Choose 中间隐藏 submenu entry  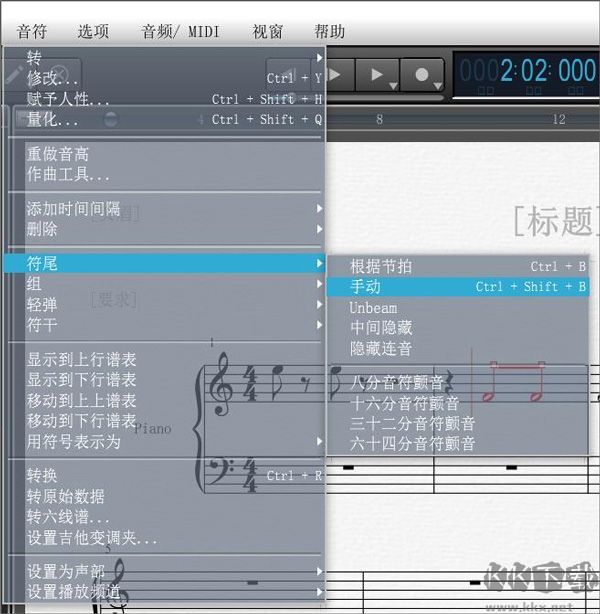[458, 328]
